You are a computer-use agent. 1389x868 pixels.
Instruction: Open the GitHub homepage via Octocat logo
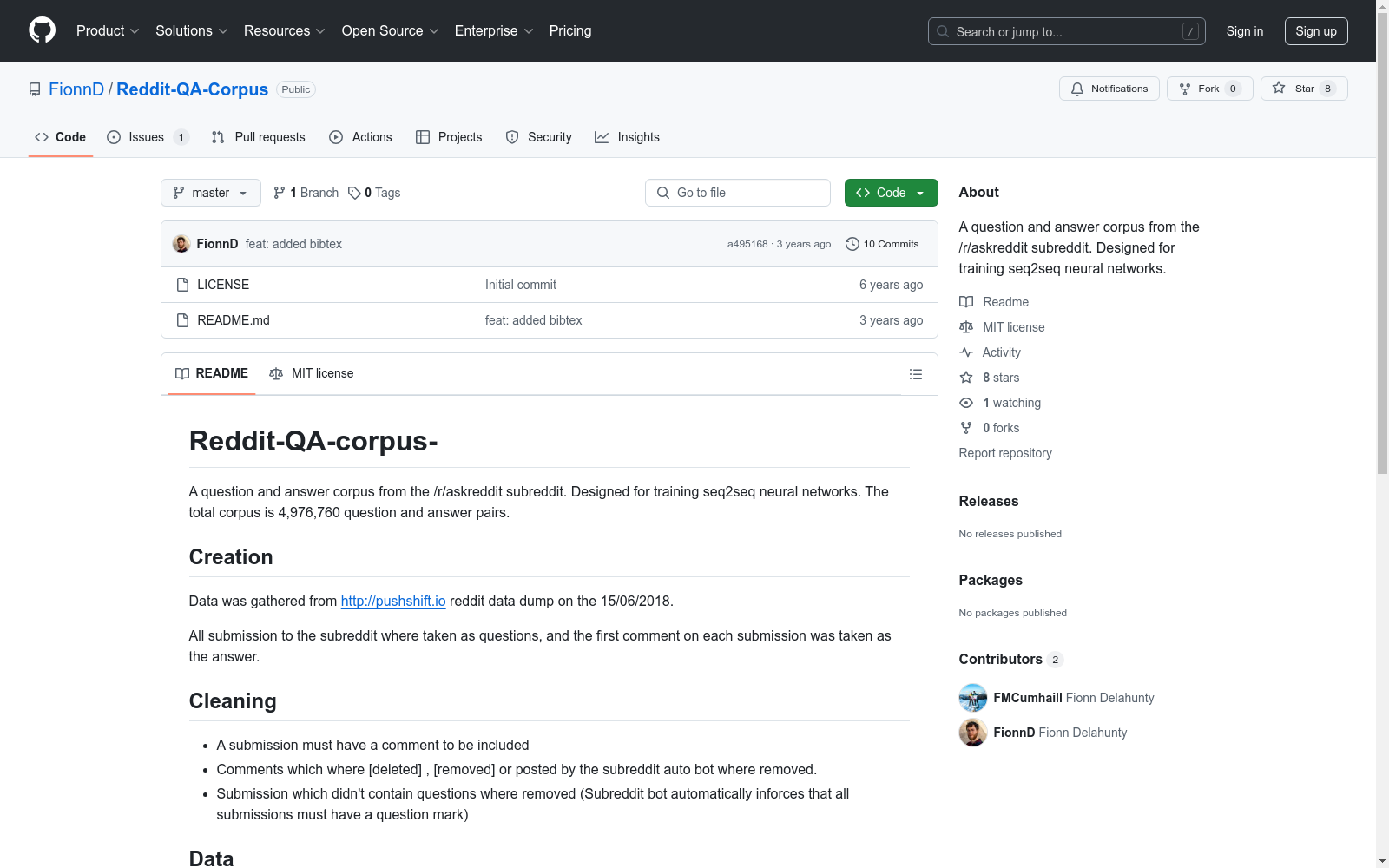coord(42,30)
